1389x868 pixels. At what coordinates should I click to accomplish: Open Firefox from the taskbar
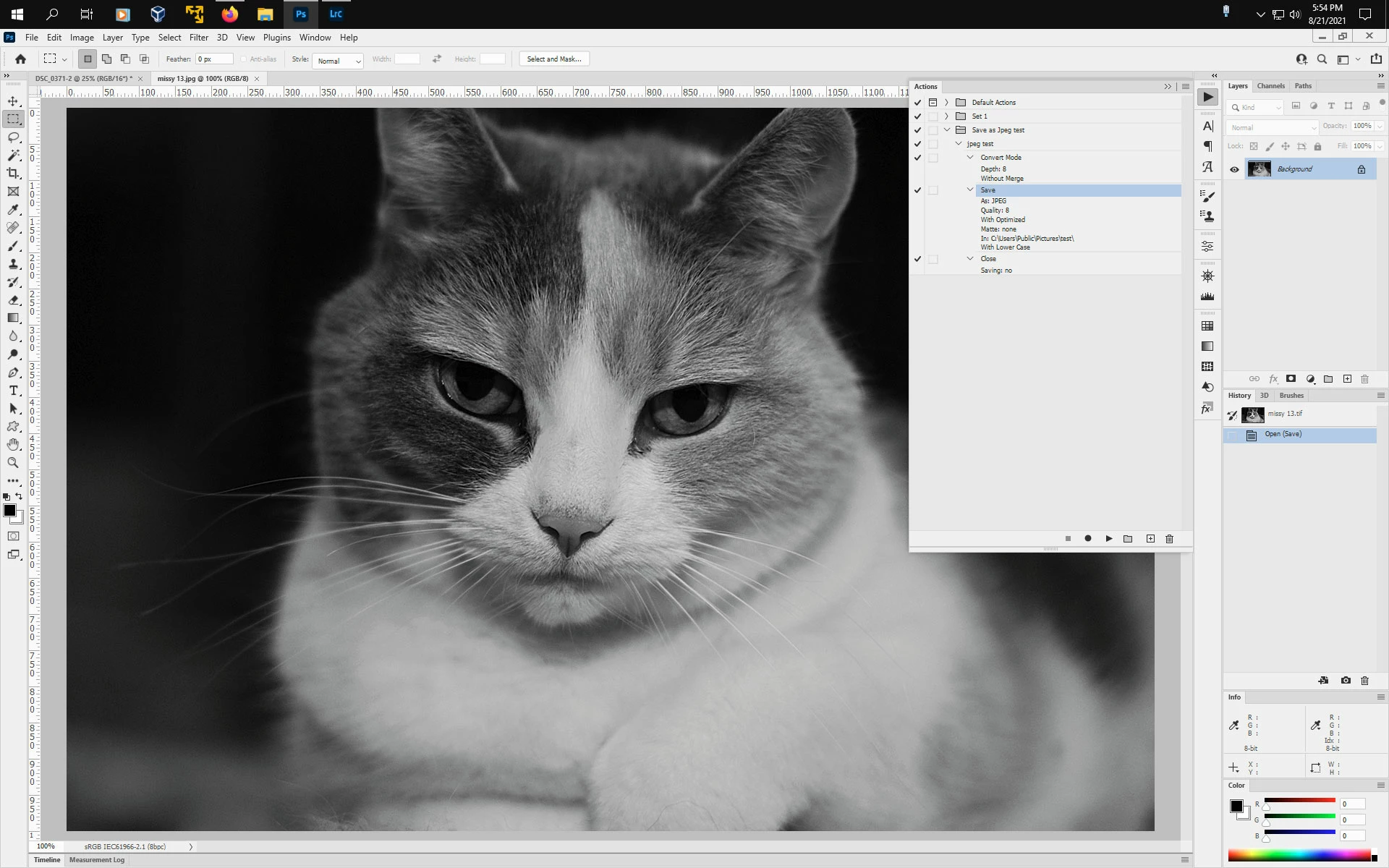229,14
